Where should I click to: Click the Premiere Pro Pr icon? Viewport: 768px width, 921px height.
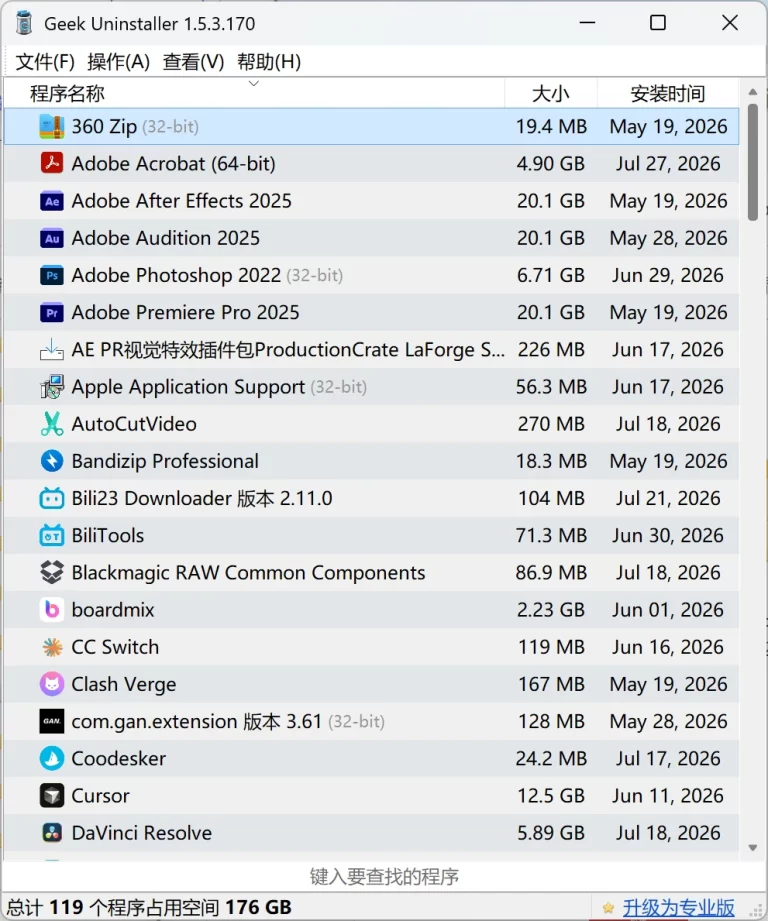[52, 312]
